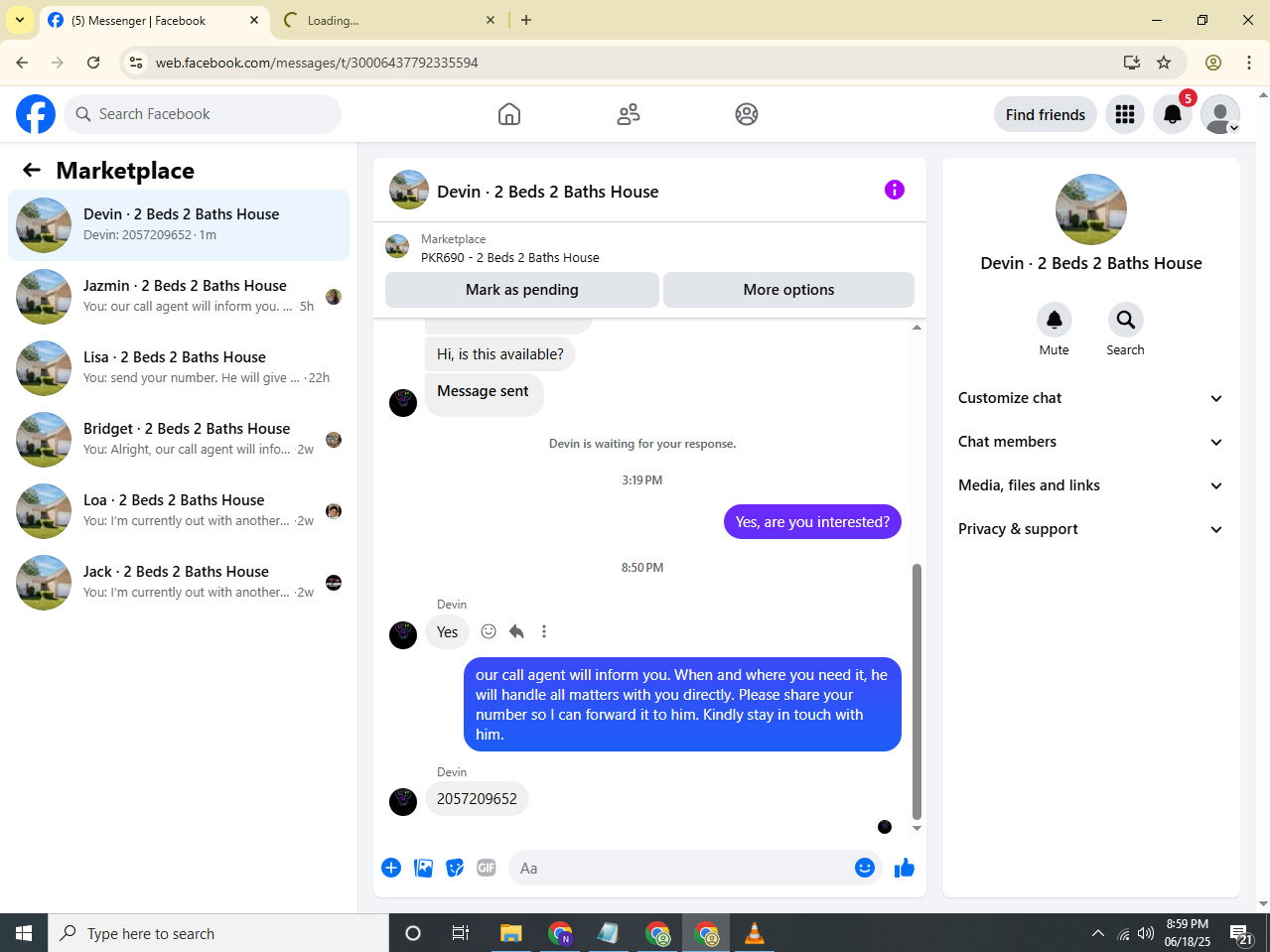Open File Explorer from the taskbar
Screen dimensions: 1270x952
tap(510, 933)
